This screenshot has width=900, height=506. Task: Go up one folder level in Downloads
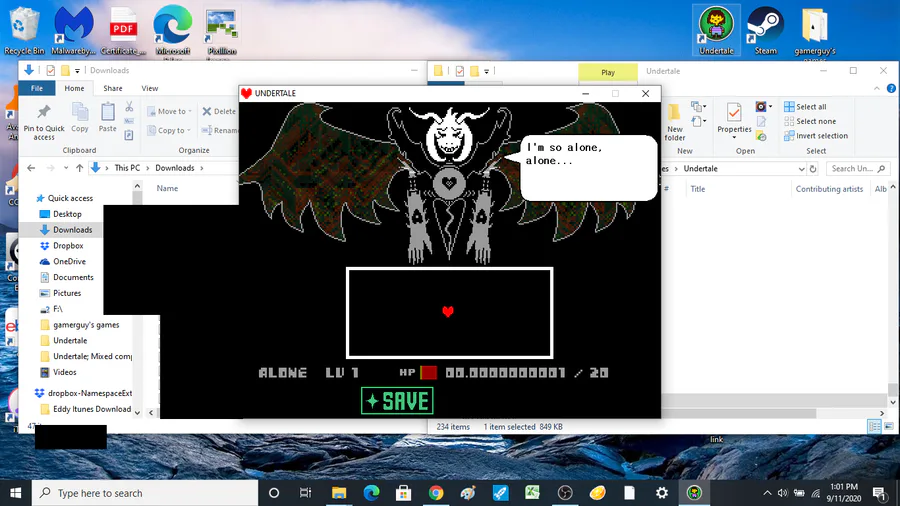coord(79,168)
